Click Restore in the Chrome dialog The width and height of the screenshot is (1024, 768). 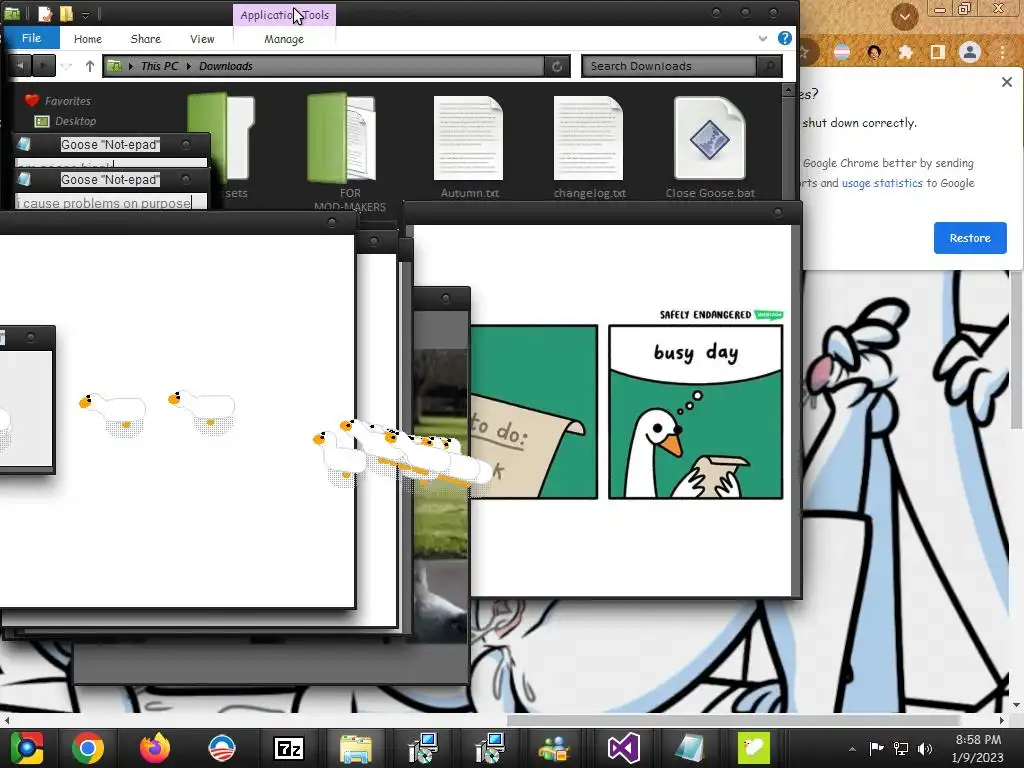(970, 238)
